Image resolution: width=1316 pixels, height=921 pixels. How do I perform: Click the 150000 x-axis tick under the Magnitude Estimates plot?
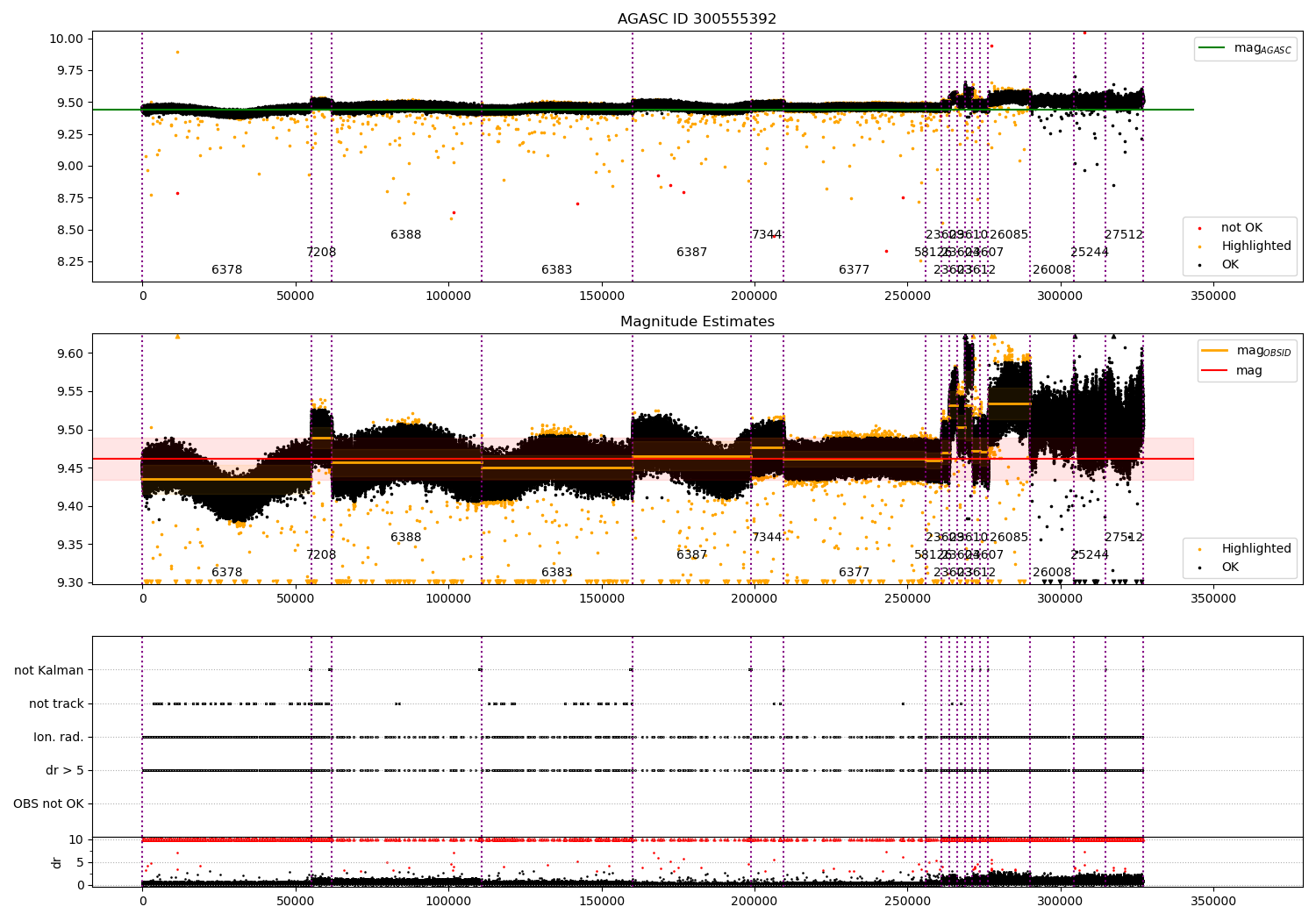601,599
